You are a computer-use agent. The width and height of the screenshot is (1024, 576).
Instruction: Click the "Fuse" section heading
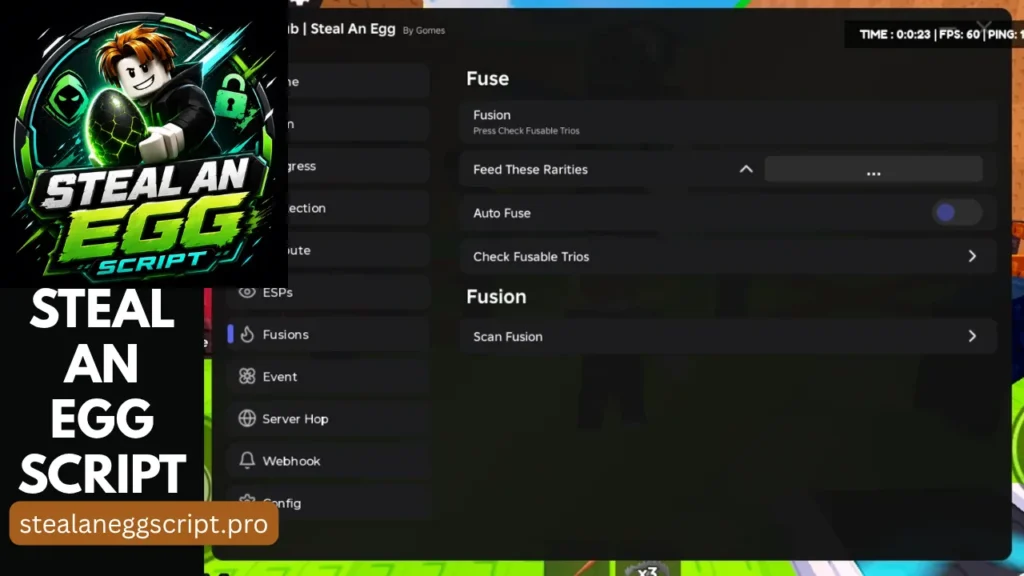click(487, 78)
